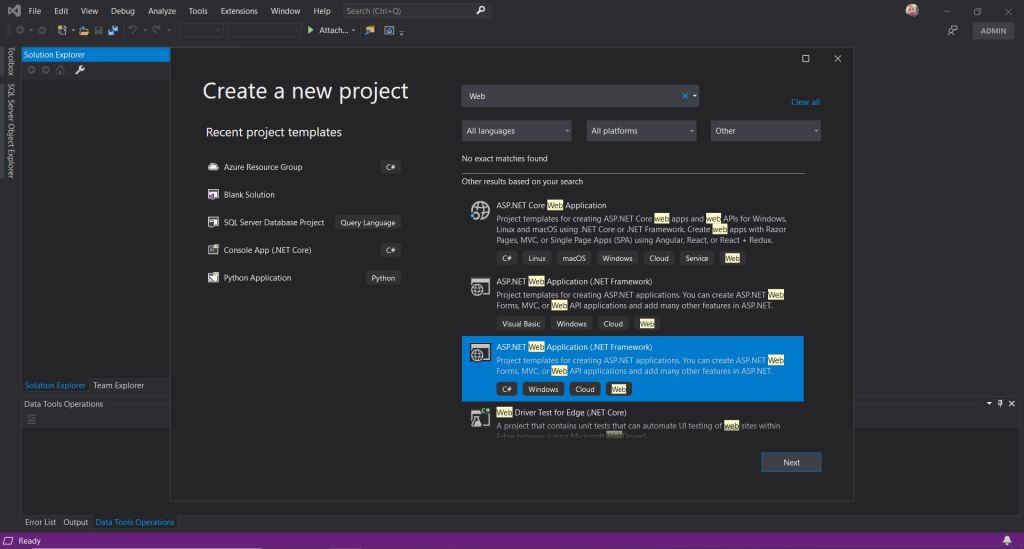Click the ASP.NET Core Web Application globe icon

tap(480, 211)
